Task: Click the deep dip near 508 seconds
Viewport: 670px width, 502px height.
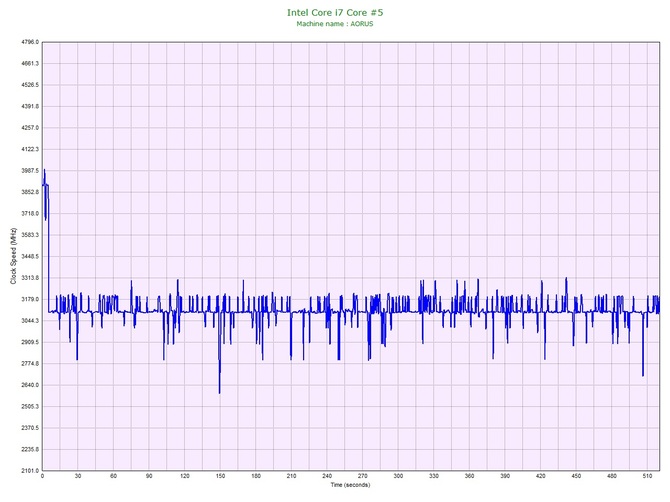Action: pos(643,375)
